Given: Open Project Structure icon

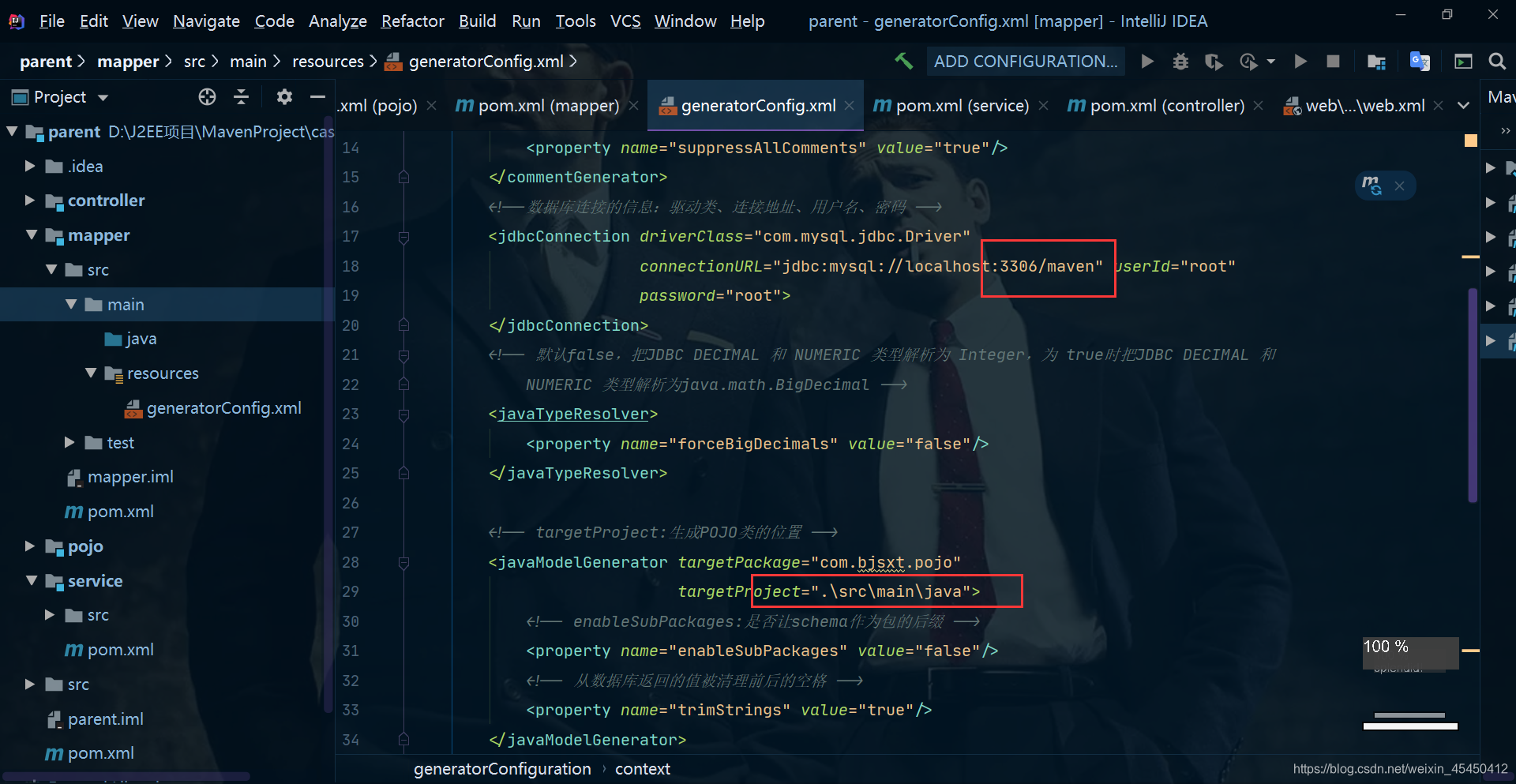Looking at the screenshot, I should pos(1376,61).
